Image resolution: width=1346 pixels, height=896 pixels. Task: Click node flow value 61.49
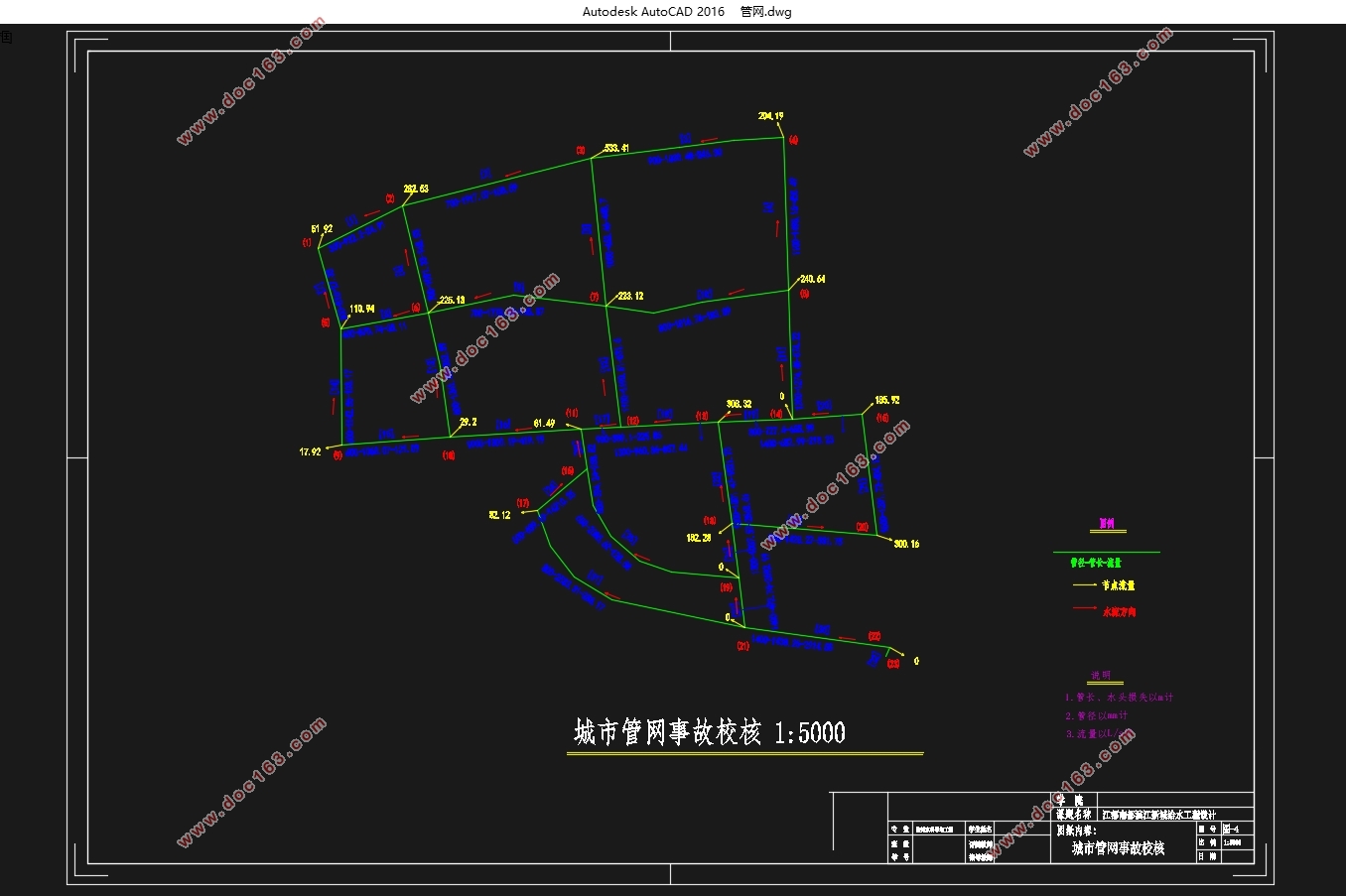click(x=544, y=424)
